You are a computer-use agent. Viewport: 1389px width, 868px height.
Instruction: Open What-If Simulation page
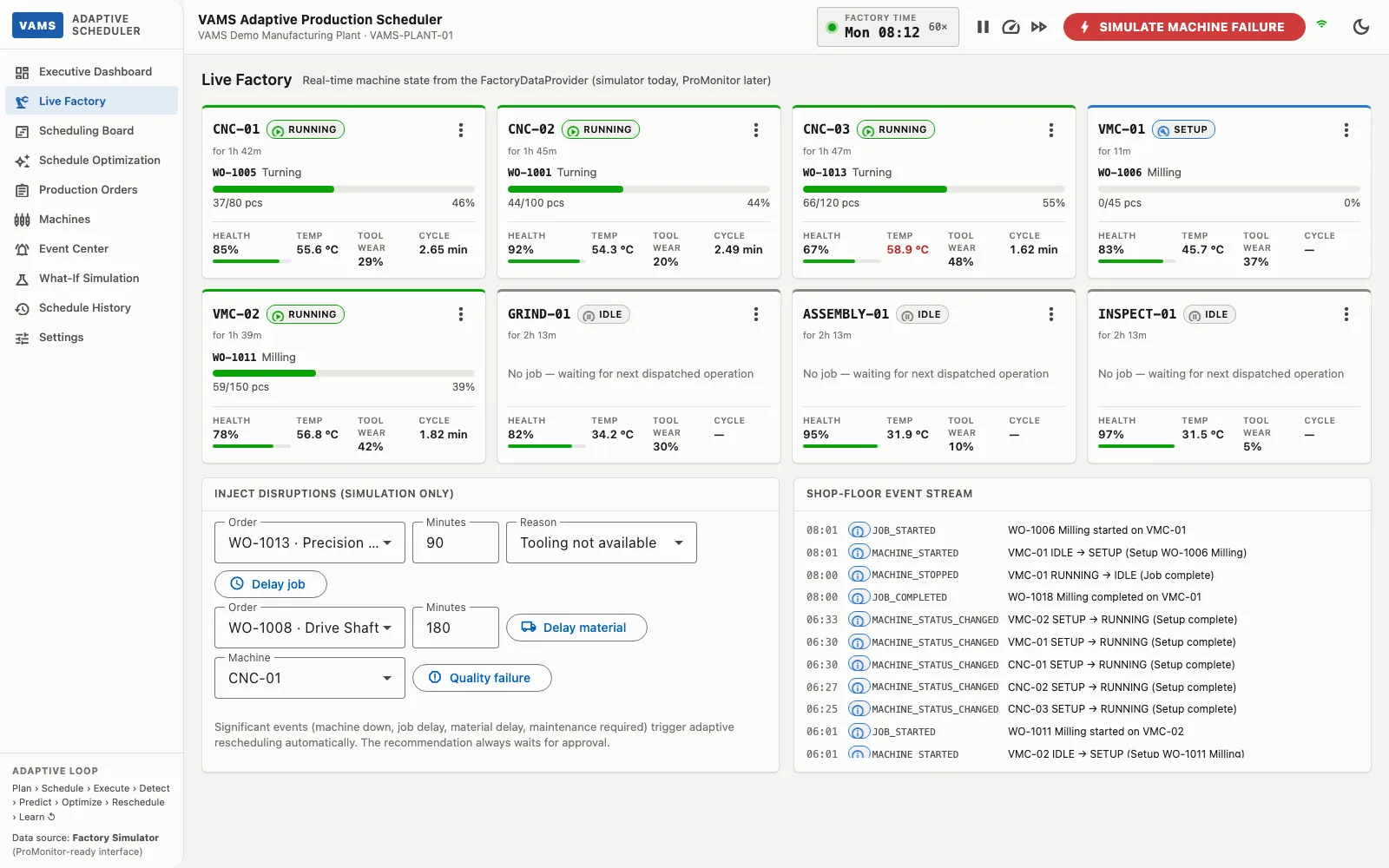point(91,279)
